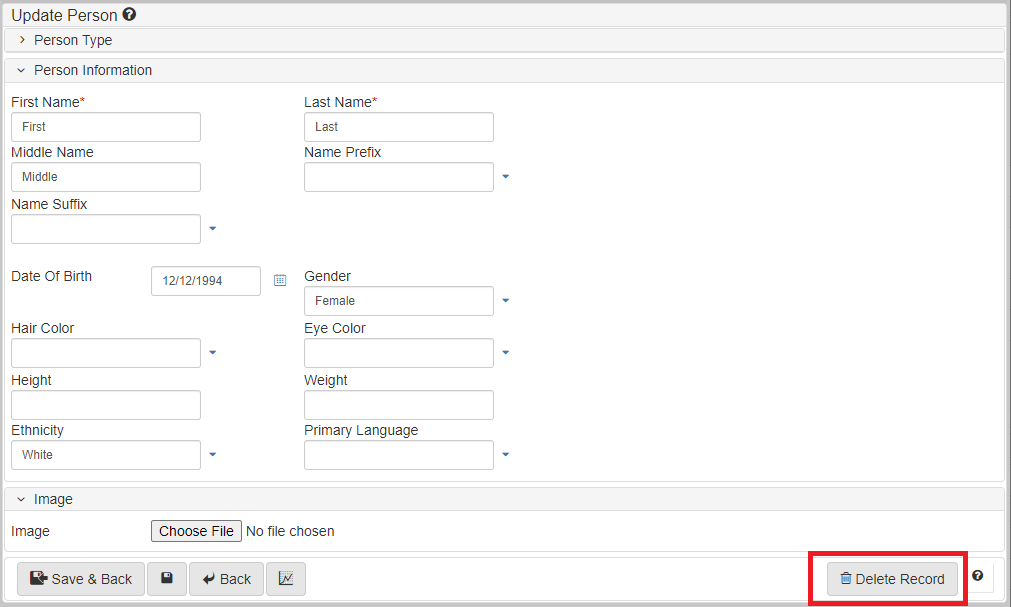The width and height of the screenshot is (1011, 607).
Task: Click the floppy disk save icon button
Action: (x=167, y=579)
